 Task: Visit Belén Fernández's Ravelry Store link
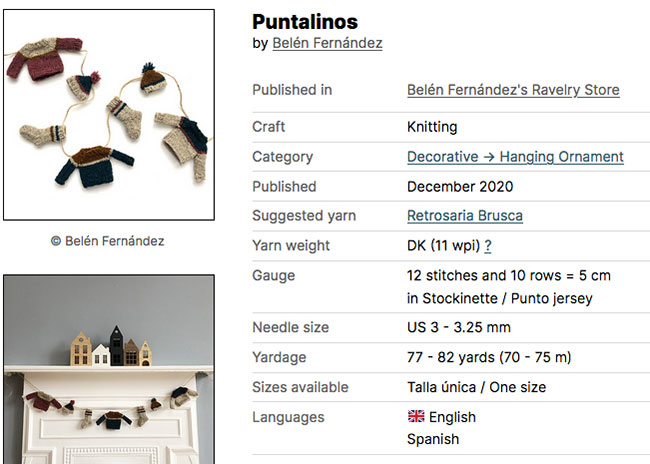tap(513, 90)
